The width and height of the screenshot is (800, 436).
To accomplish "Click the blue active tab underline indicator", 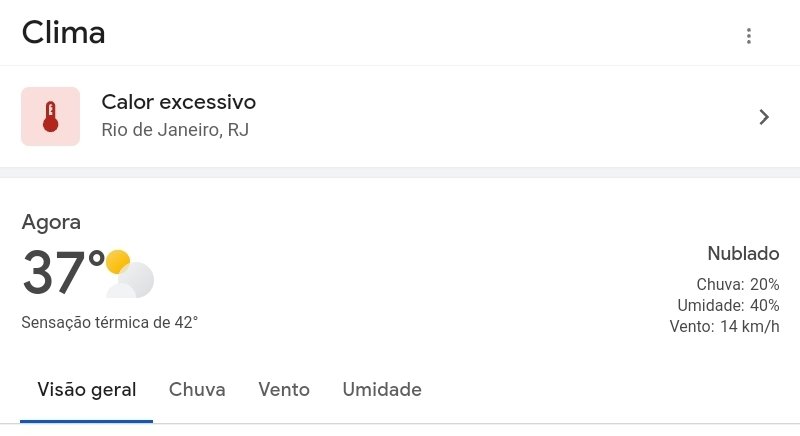I will pos(87,421).
